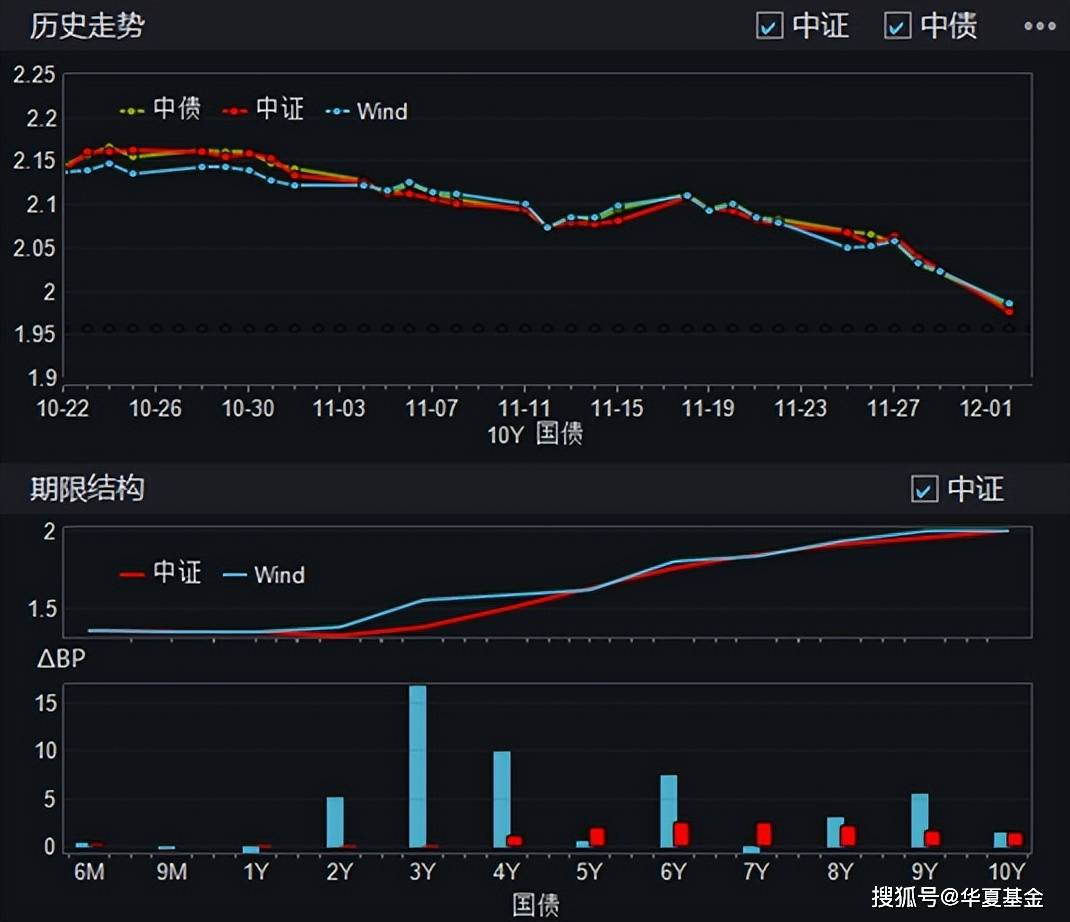This screenshot has width=1070, height=922.
Task: Click the green 中债 legend marker in history chart
Action: pos(133,110)
